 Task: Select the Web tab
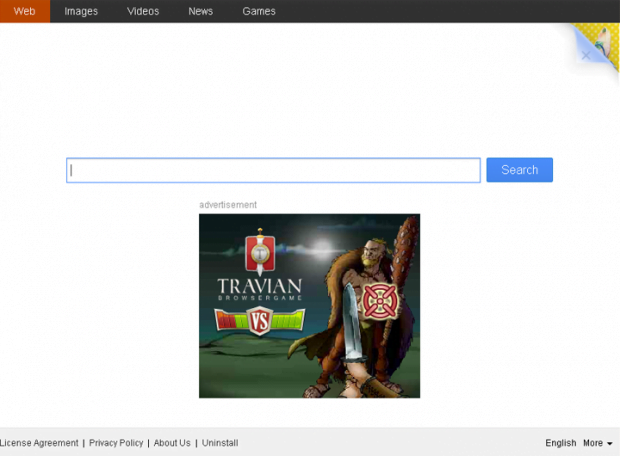pyautogui.click(x=25, y=11)
